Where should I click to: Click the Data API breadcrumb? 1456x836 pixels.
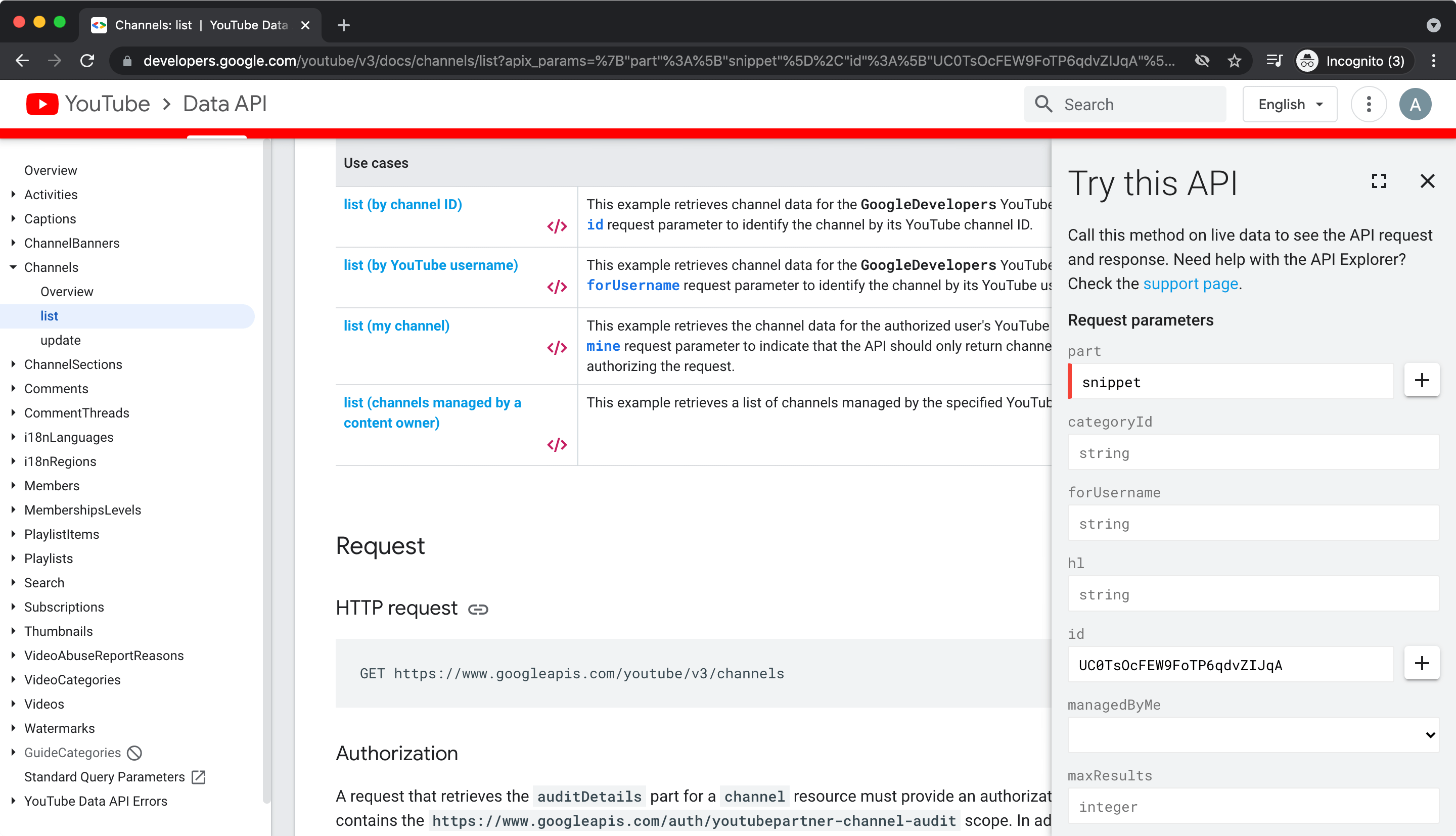pyautogui.click(x=224, y=104)
